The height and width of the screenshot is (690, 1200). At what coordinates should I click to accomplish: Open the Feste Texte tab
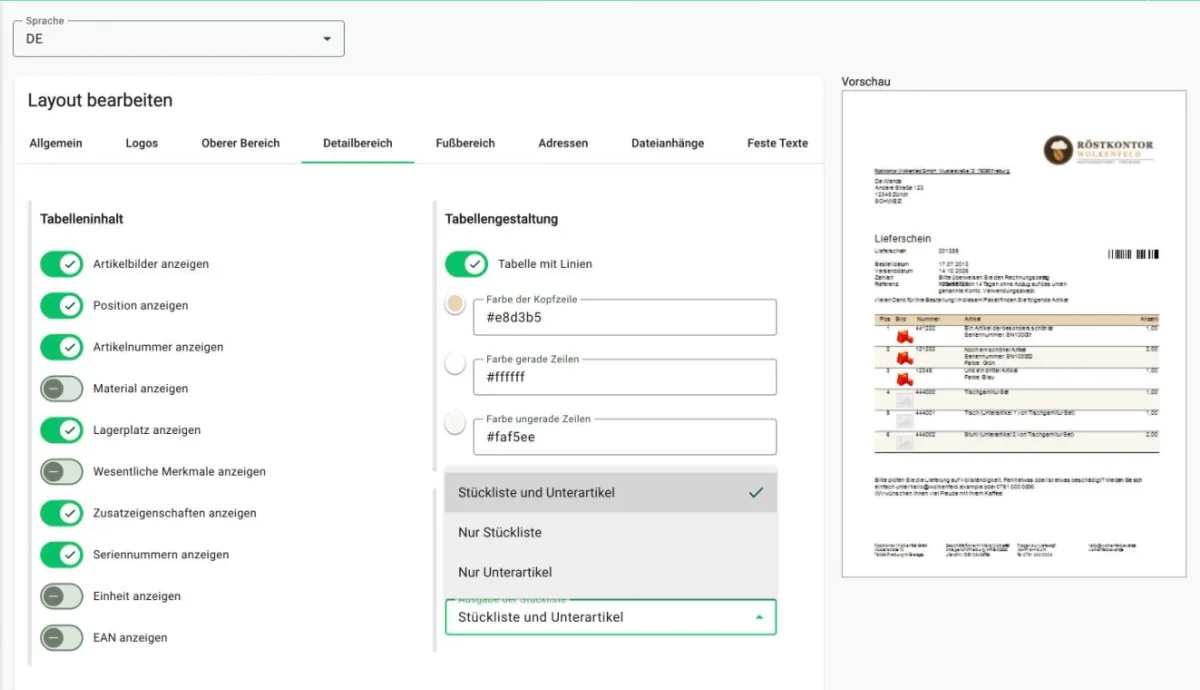point(777,143)
